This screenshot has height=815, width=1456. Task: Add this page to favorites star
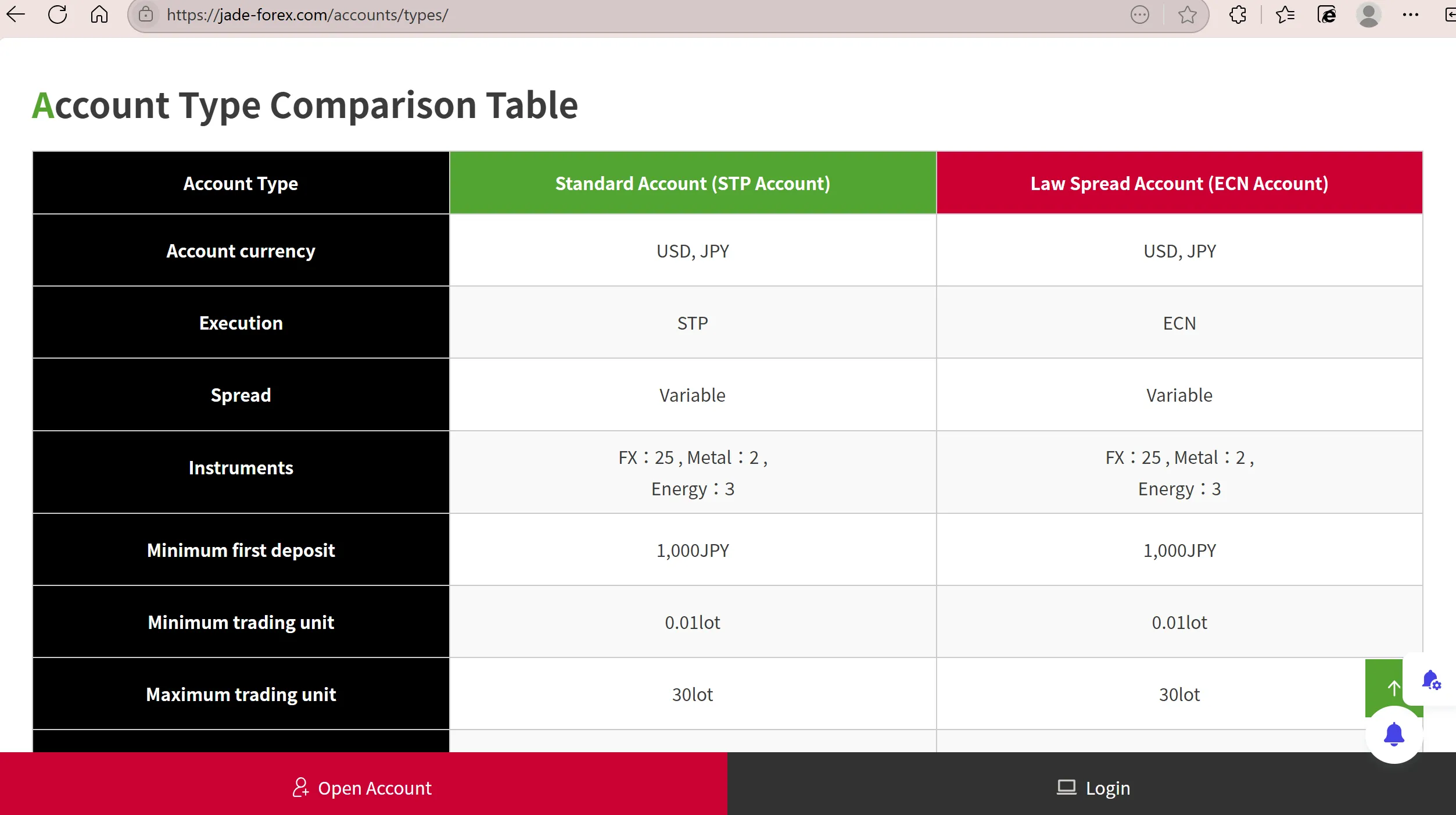point(1188,15)
